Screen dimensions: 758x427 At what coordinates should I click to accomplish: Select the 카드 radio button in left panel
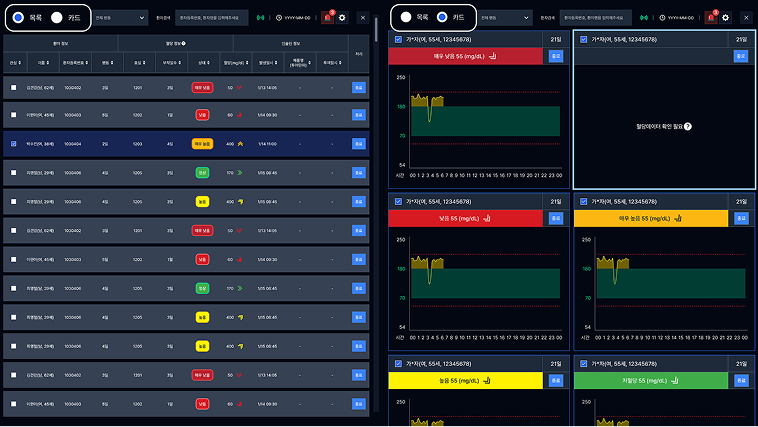(x=57, y=17)
